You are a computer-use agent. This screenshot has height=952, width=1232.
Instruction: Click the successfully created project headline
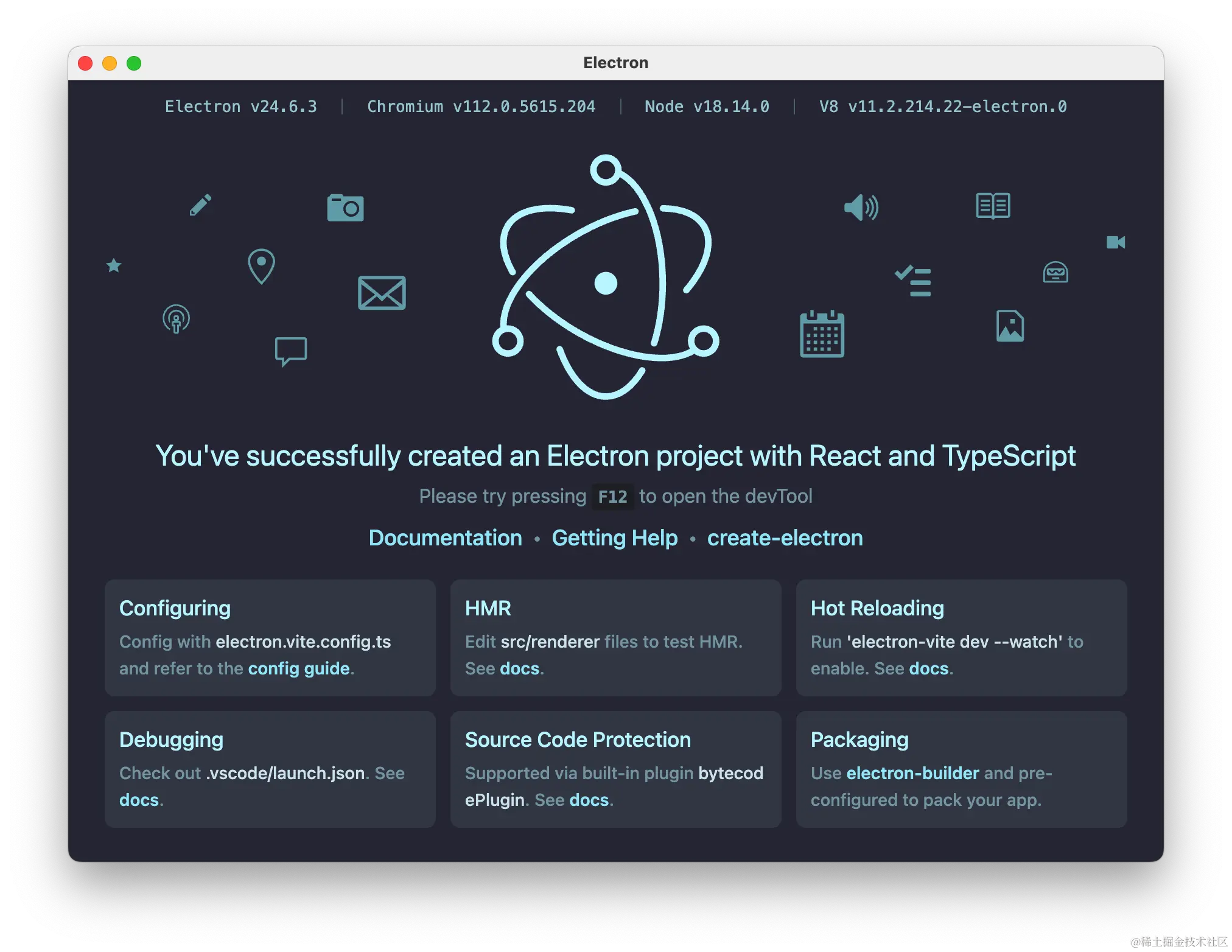[x=615, y=456]
